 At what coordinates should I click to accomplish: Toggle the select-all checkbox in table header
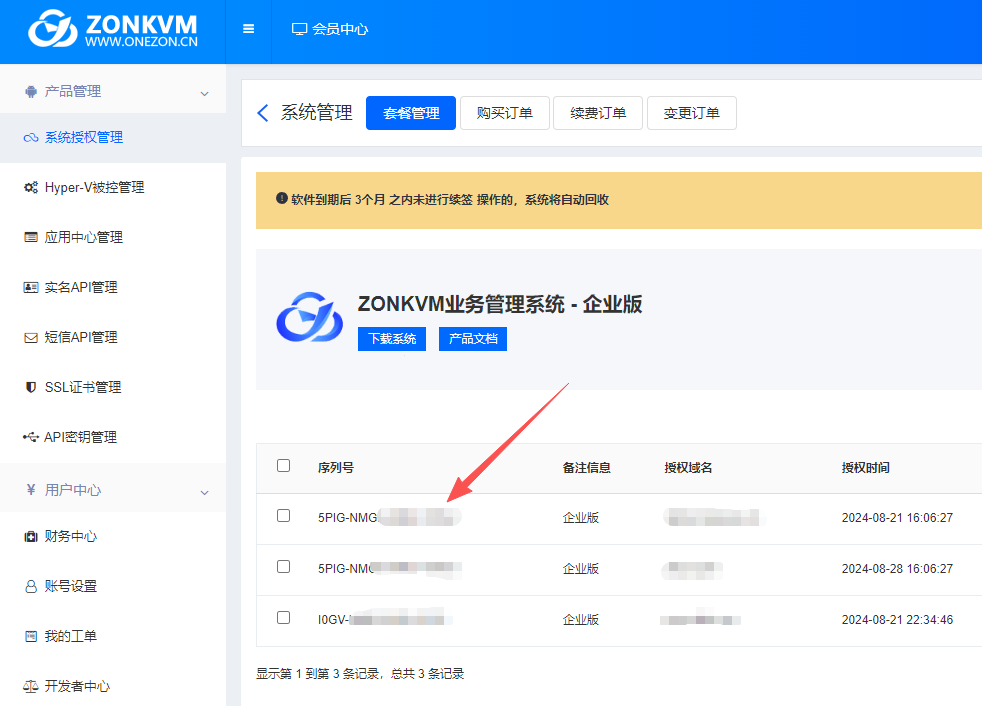click(283, 466)
